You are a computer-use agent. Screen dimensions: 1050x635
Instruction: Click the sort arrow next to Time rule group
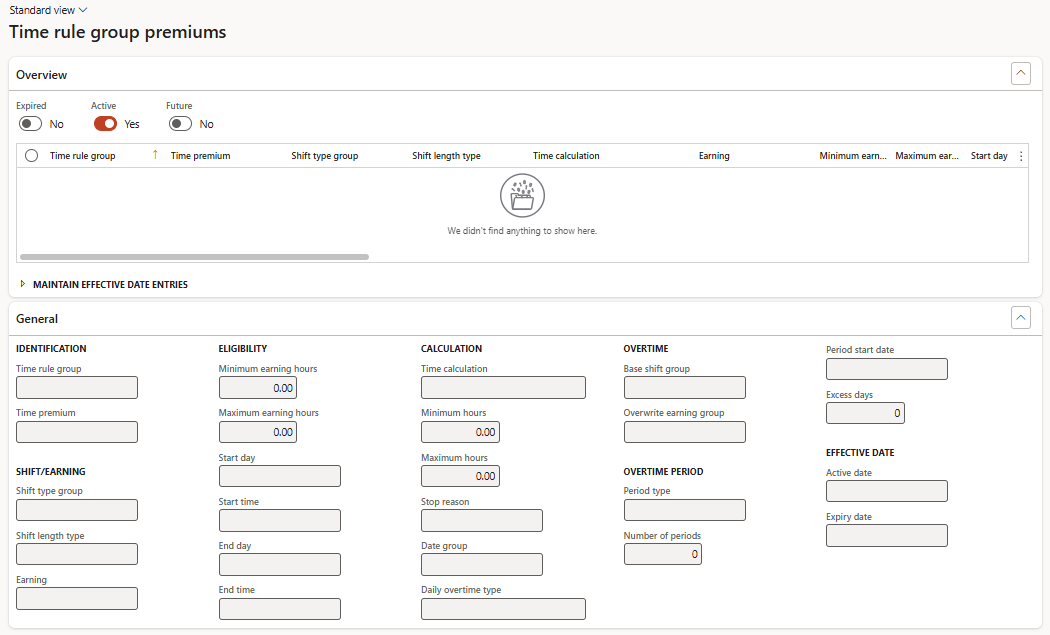pos(155,155)
